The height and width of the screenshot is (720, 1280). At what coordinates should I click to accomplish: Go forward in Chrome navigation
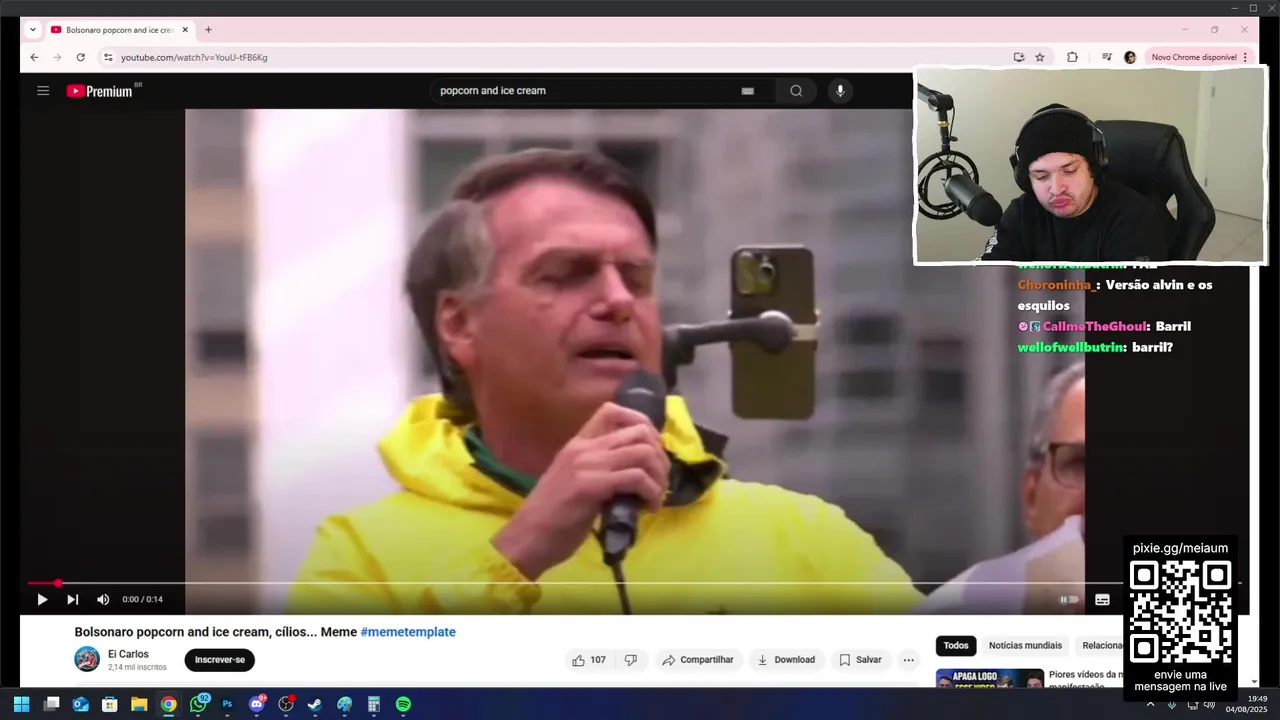click(57, 57)
